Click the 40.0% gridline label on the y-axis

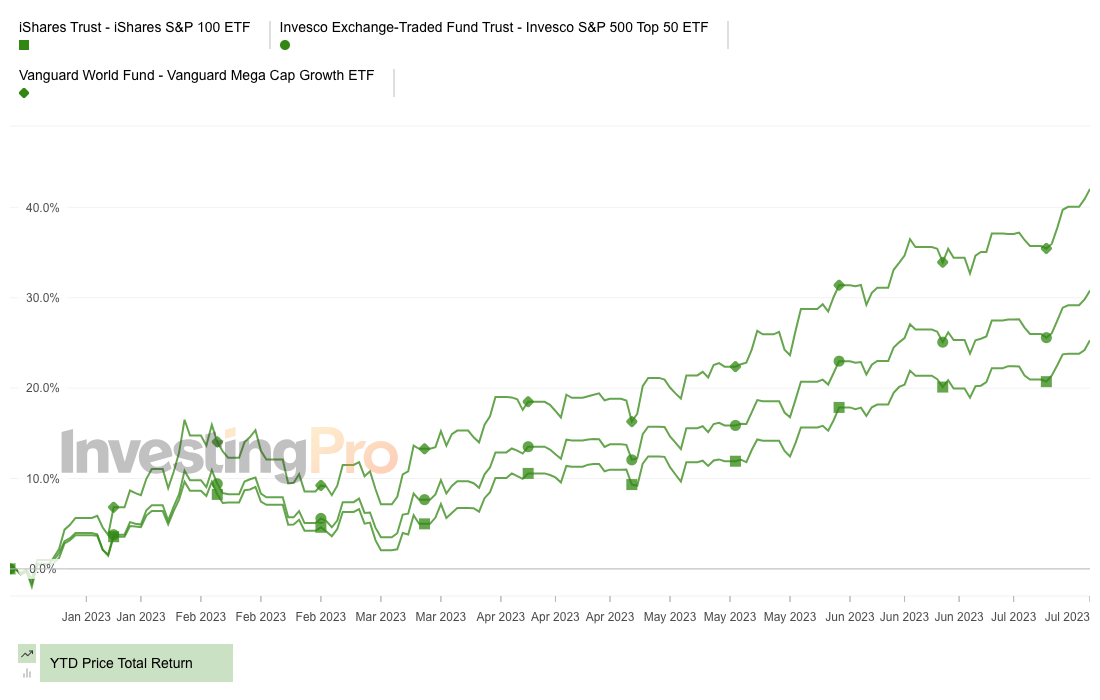41,207
